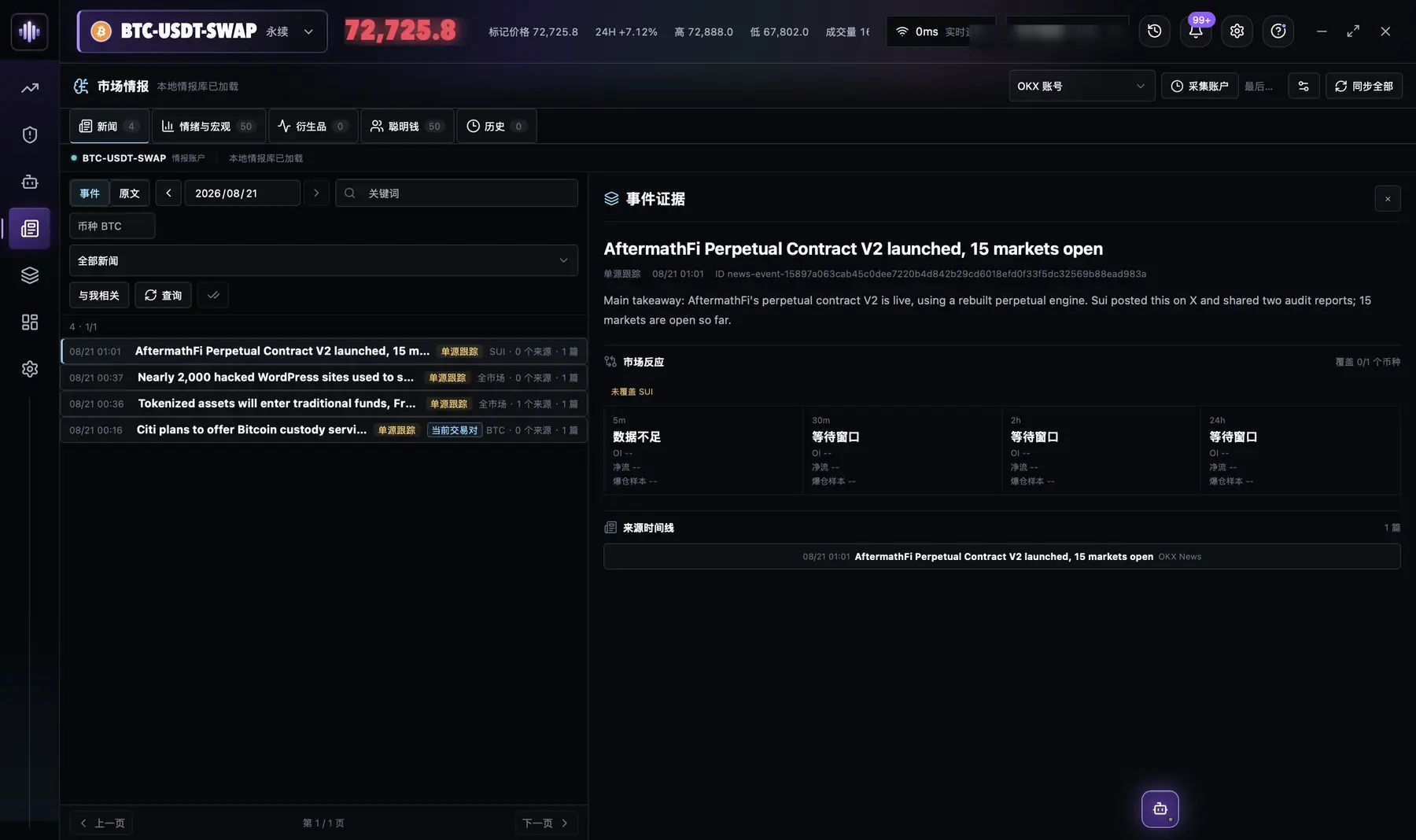Image resolution: width=1416 pixels, height=840 pixels.
Task: Select the news intelligence sidebar icon
Action: [30, 228]
